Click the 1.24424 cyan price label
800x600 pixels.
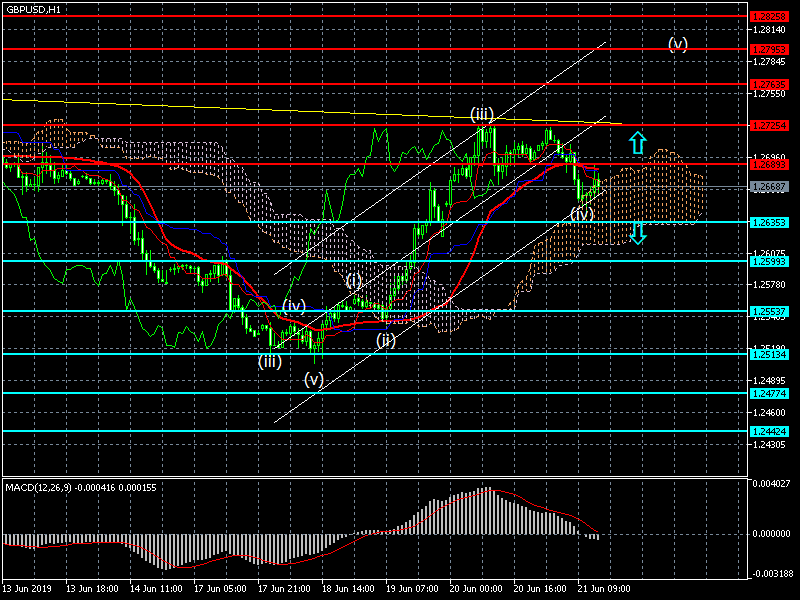pyautogui.click(x=769, y=432)
